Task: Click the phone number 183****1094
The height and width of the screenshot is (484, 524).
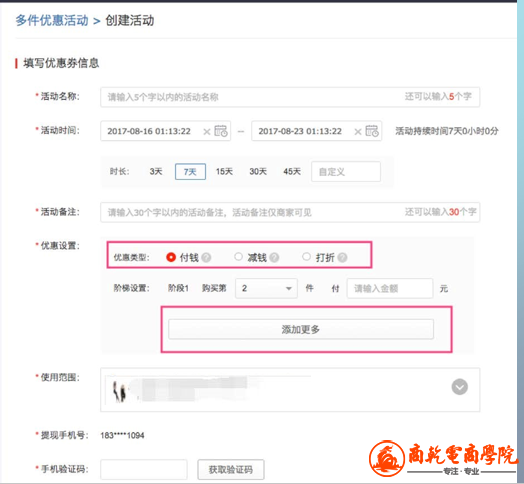Action: click(x=122, y=436)
